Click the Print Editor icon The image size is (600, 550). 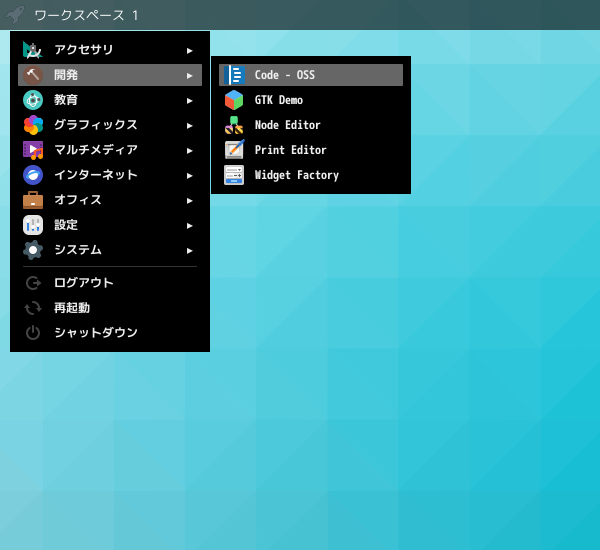[x=234, y=150]
